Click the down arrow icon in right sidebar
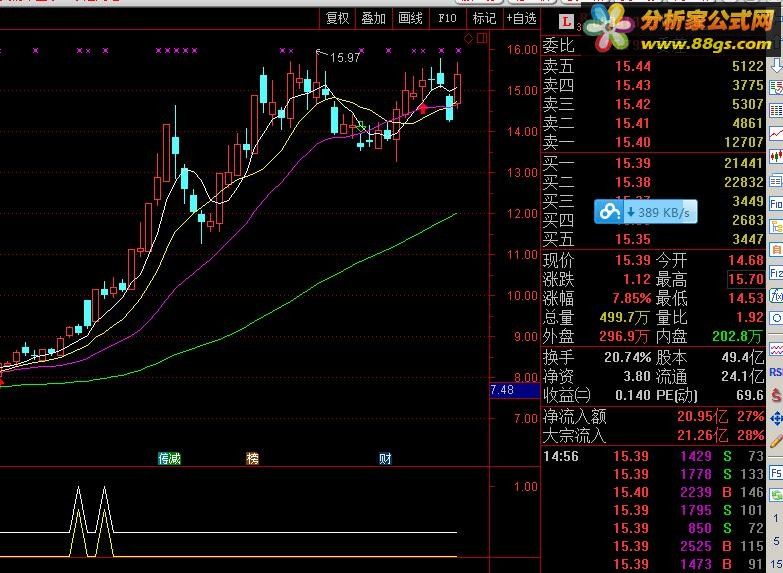Viewport: 783px width, 573px height. (x=776, y=65)
